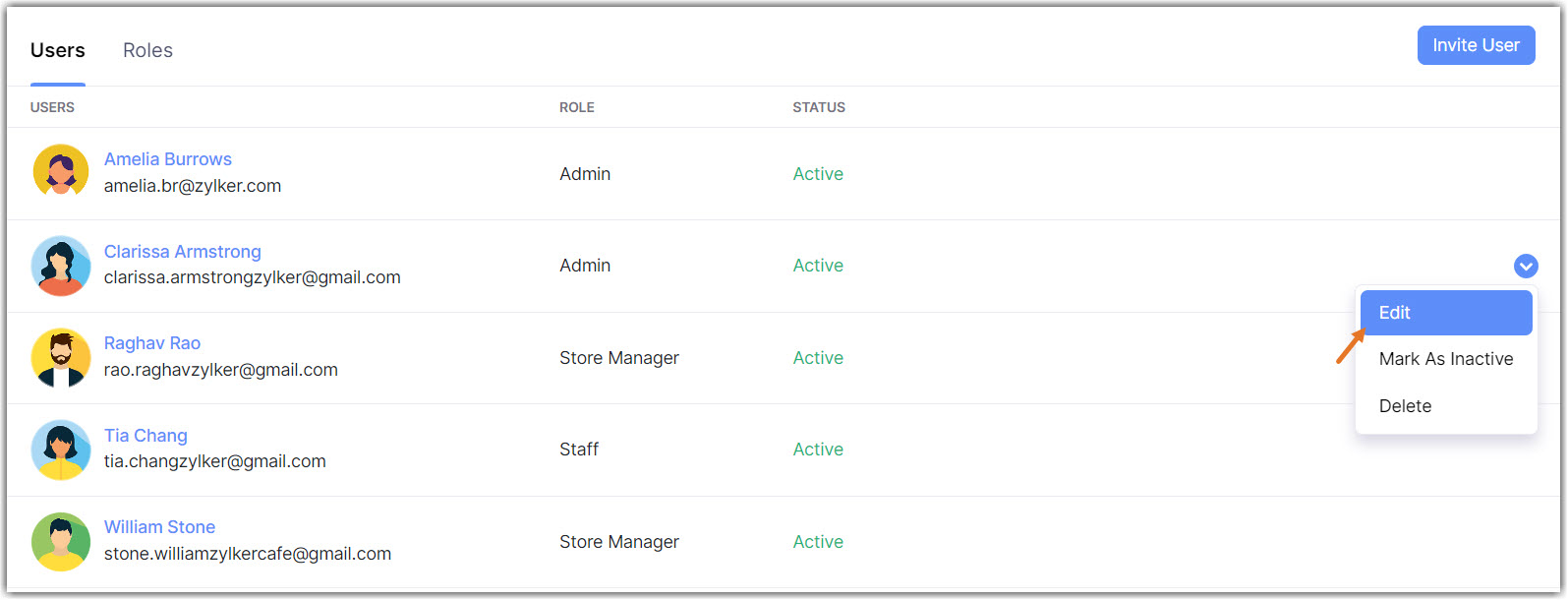Collapse the blue dropdown arrow for Clarissa
The image size is (1568, 600).
click(1526, 266)
